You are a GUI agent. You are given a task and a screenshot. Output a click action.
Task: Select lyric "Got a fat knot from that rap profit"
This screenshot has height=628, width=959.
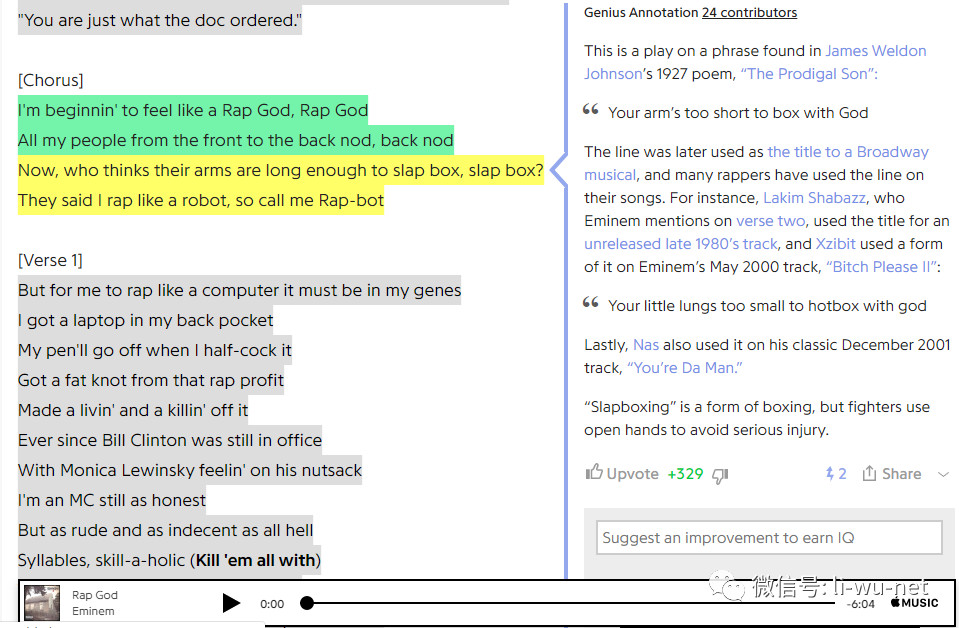(x=151, y=380)
